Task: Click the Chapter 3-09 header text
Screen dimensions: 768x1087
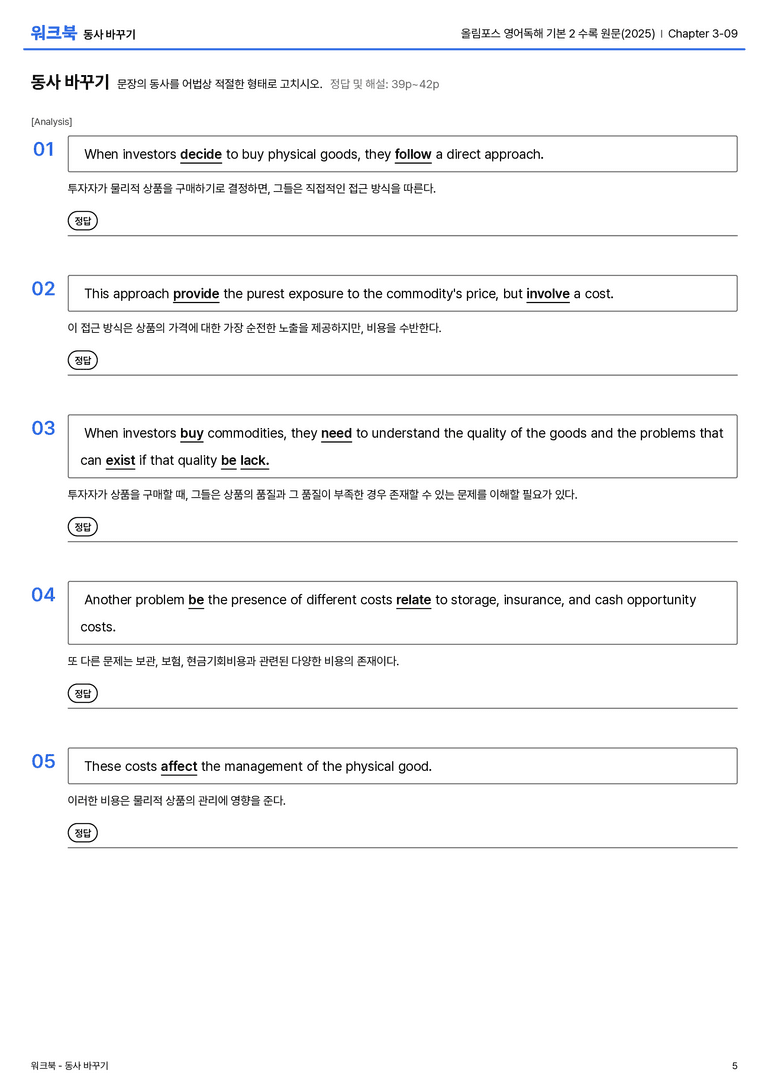Action: click(702, 33)
